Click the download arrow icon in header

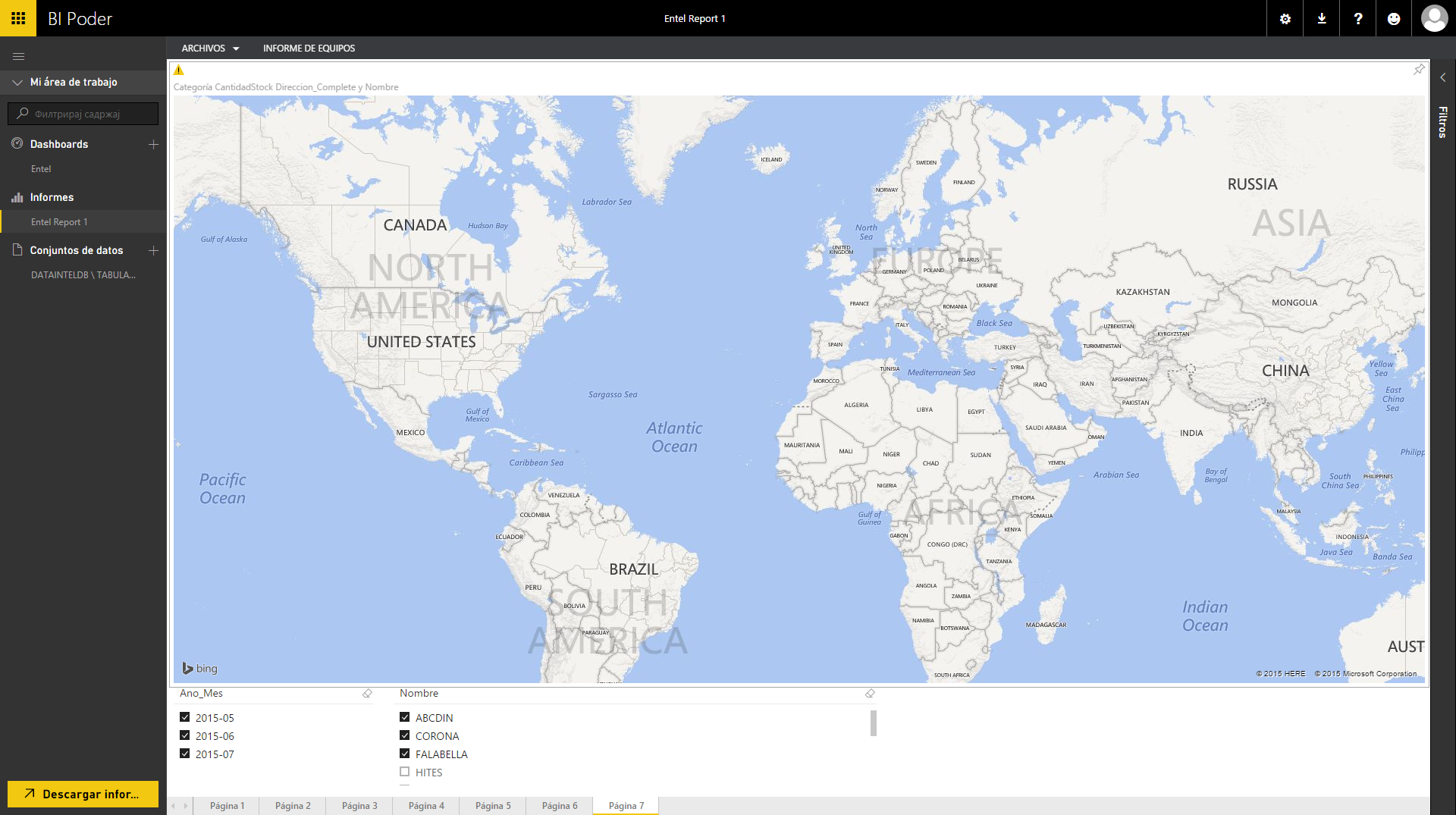tap(1322, 19)
